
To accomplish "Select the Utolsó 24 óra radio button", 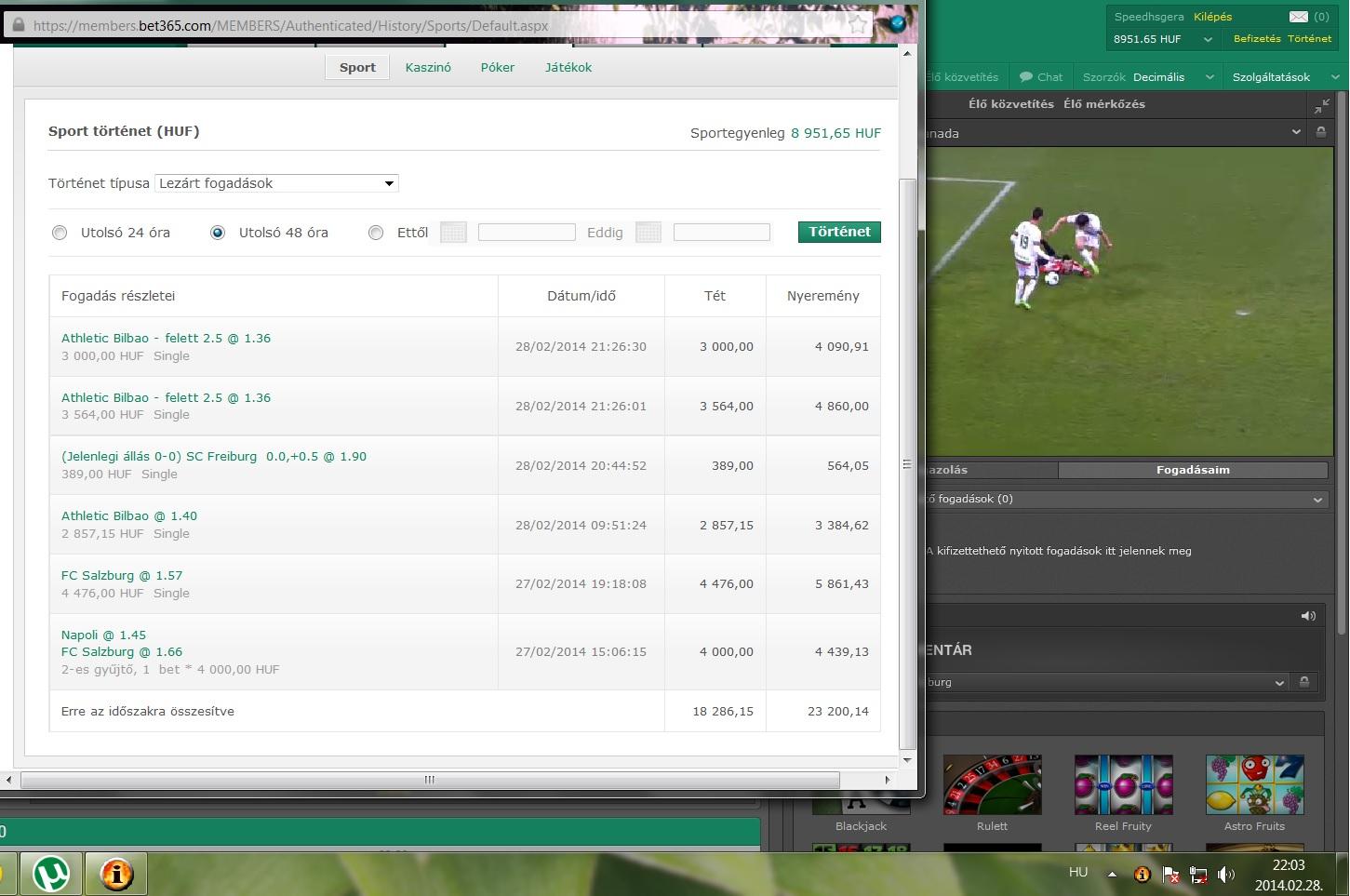I will (60, 233).
